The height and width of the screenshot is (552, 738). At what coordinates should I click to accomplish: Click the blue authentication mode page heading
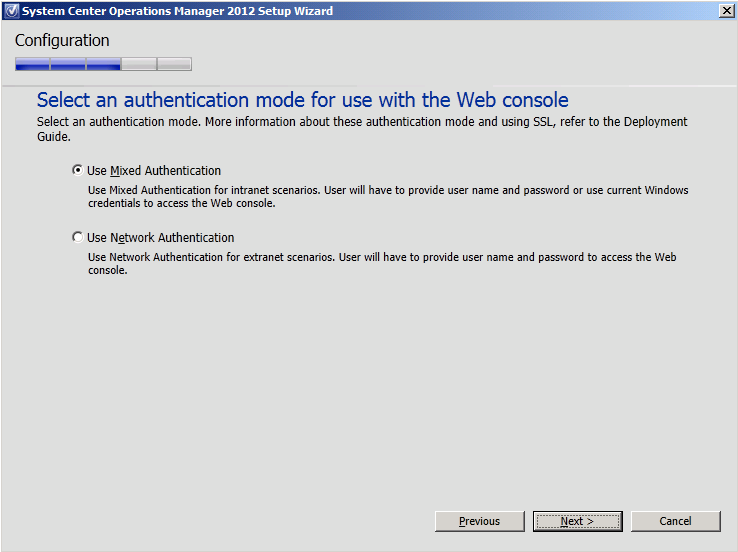[303, 100]
